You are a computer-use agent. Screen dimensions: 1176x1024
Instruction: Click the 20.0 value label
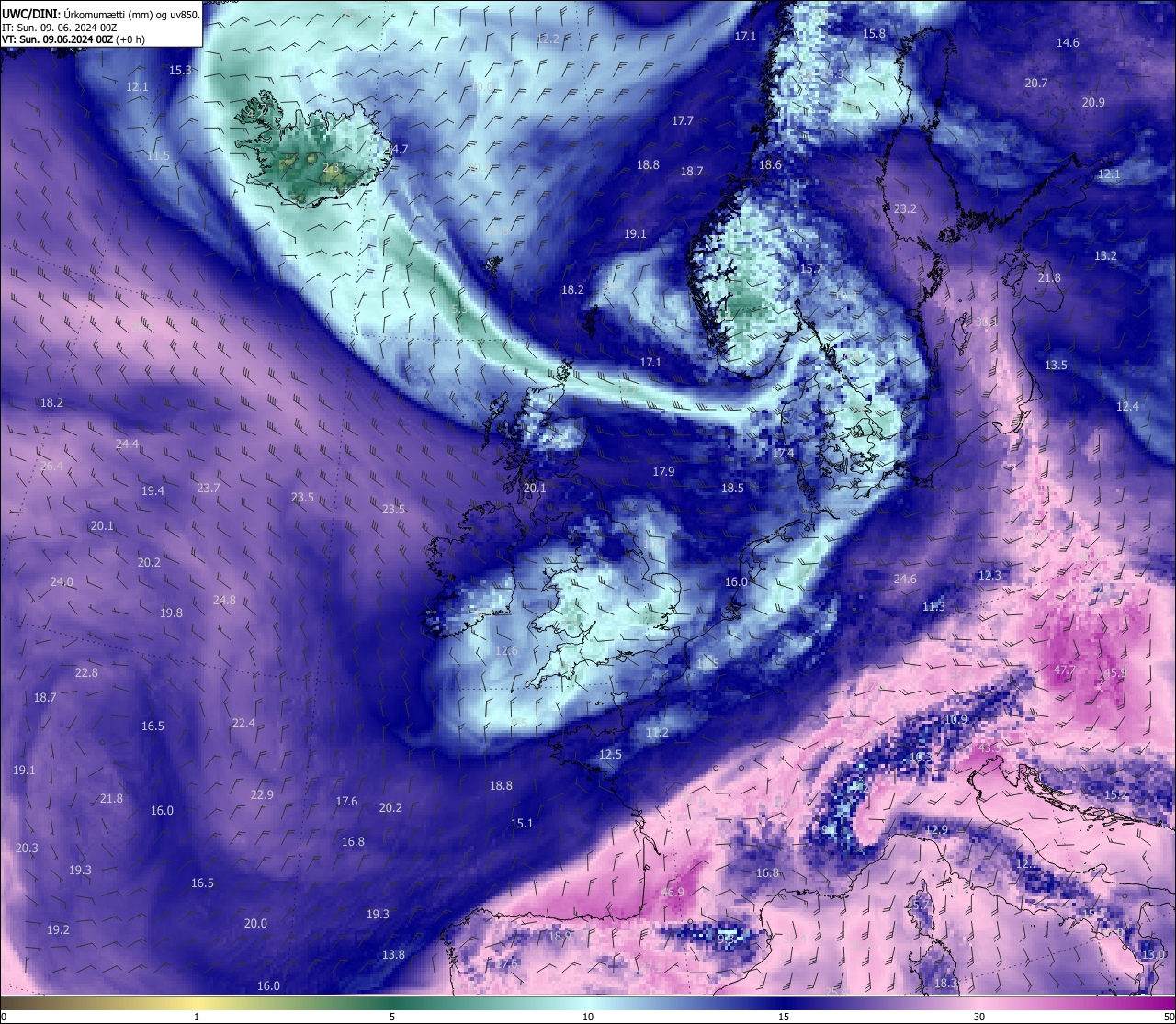[x=255, y=923]
